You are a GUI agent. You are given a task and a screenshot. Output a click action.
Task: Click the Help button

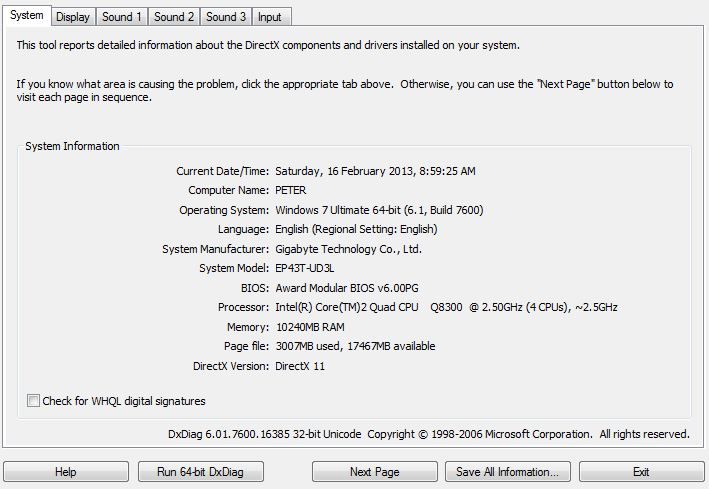65,472
